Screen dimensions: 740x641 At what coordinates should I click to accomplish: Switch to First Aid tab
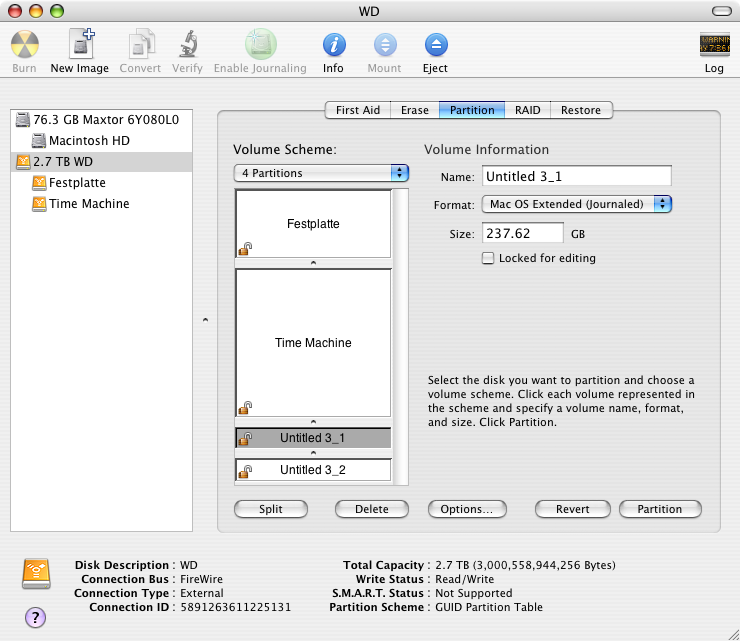358,110
